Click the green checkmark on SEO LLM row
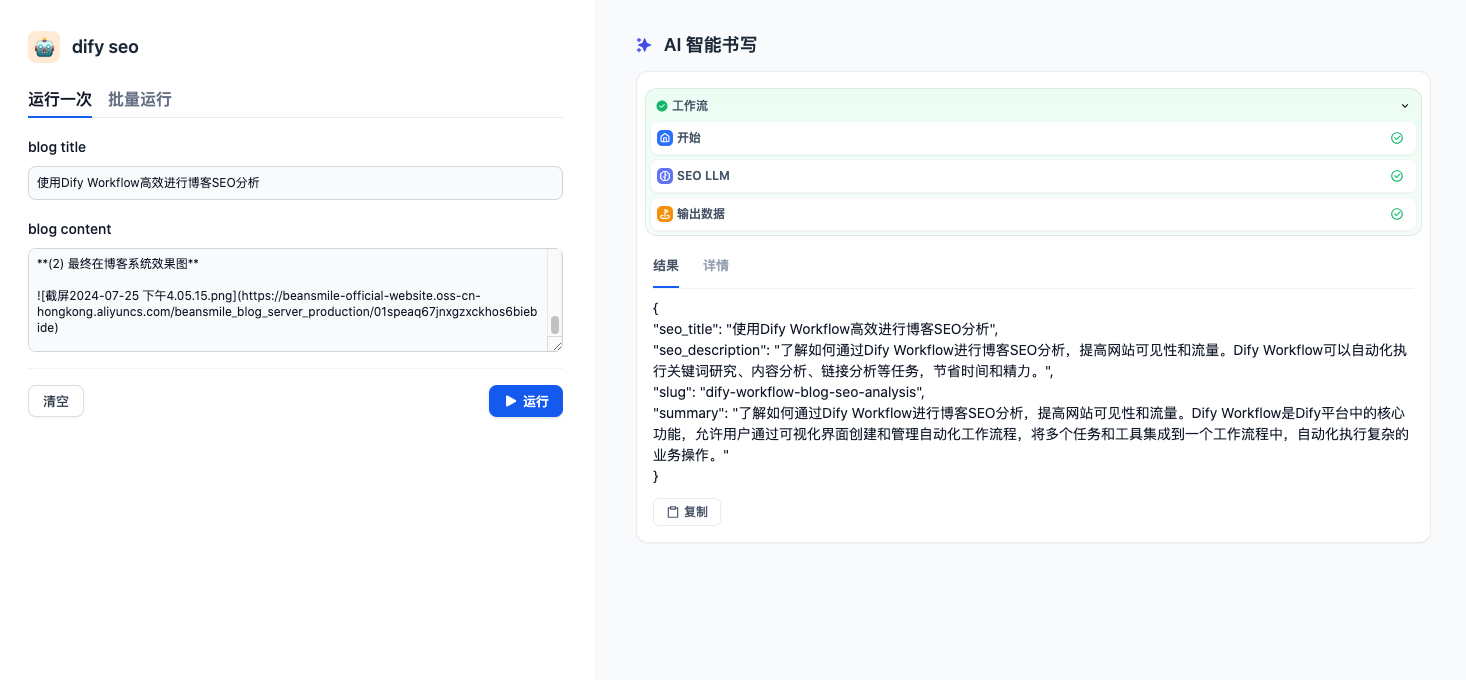1466x680 pixels. click(x=1397, y=176)
